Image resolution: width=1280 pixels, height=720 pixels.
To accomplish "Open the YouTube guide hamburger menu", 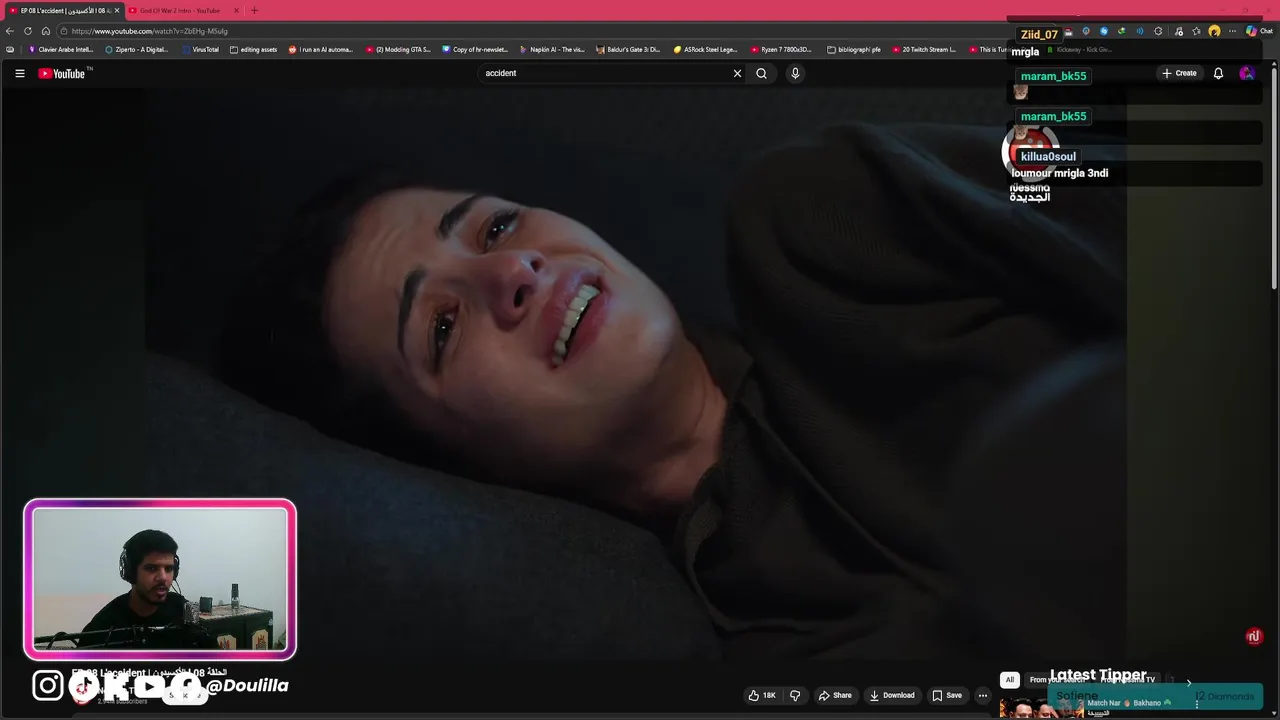I will point(19,73).
